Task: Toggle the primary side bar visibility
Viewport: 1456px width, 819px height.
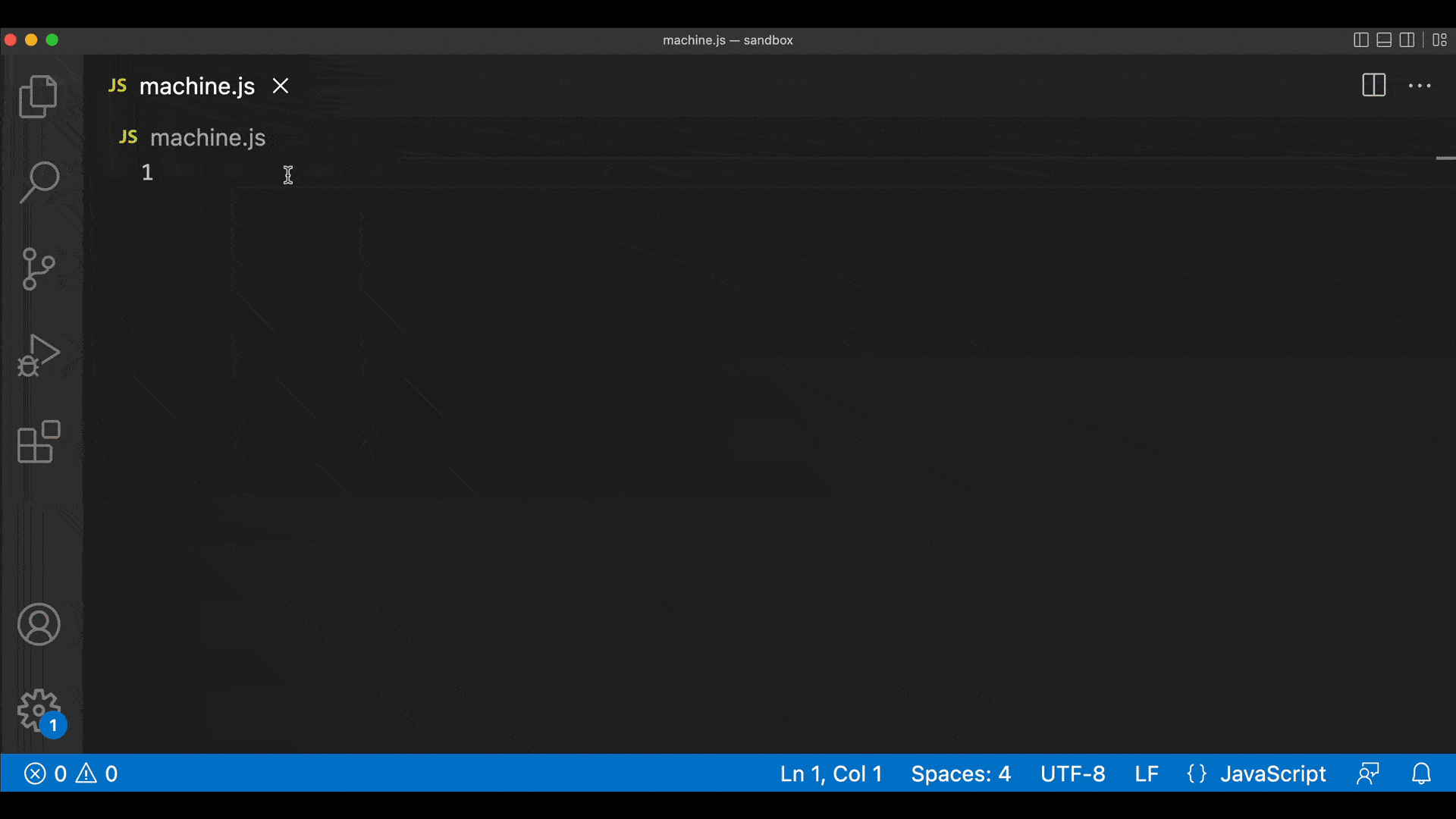Action: coord(1362,40)
